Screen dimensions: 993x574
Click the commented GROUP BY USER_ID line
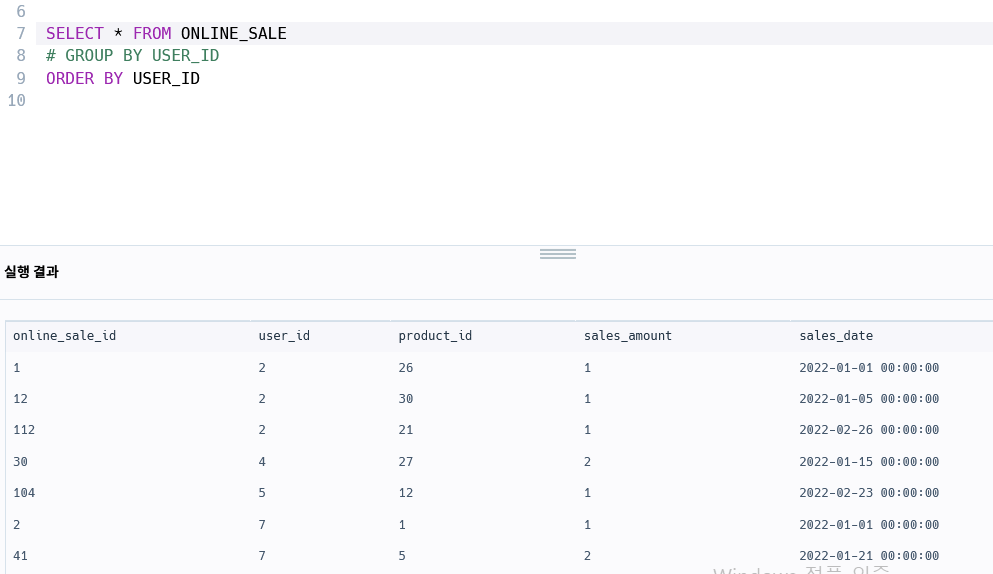coord(132,56)
